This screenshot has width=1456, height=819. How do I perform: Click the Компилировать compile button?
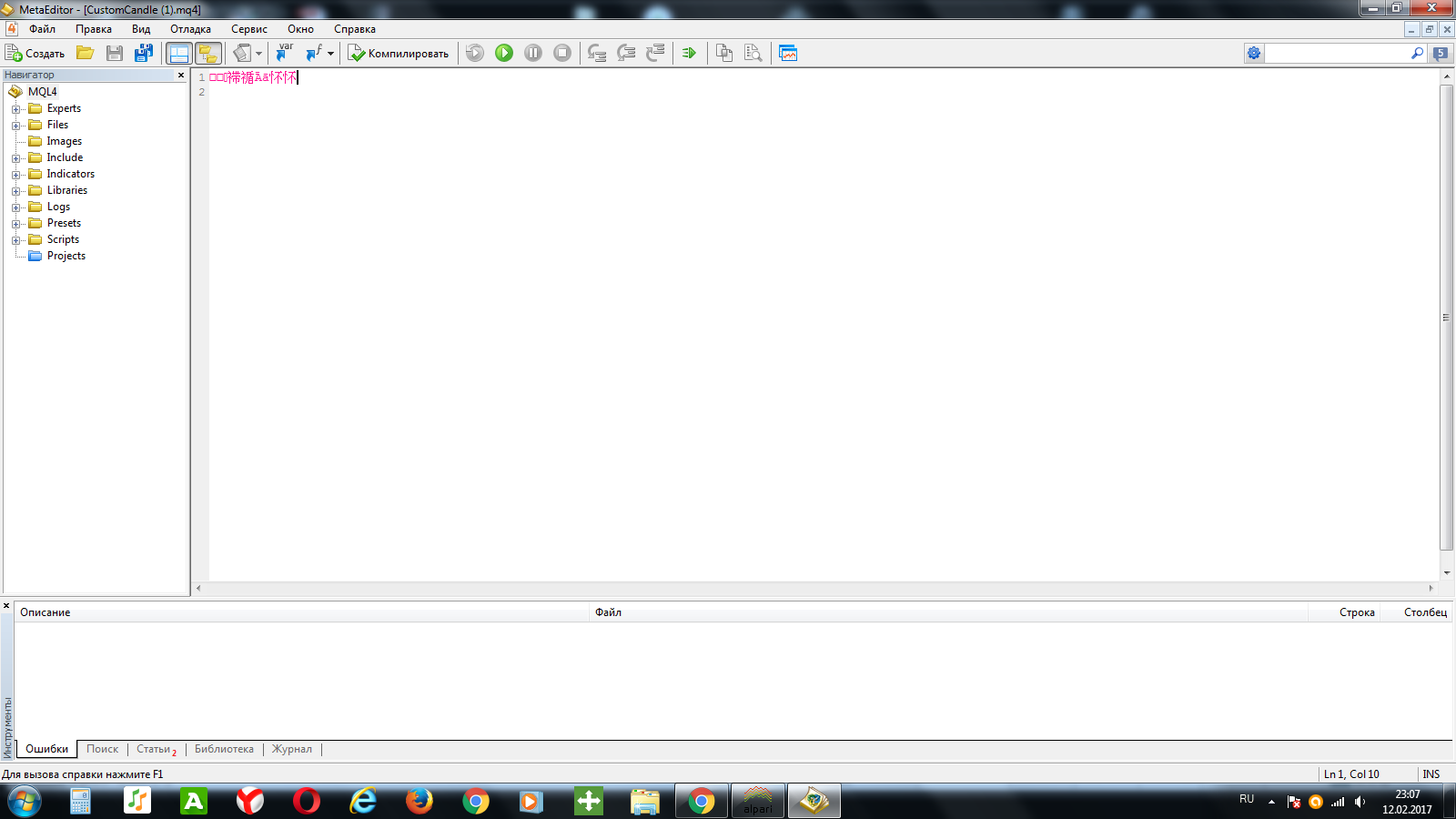pyautogui.click(x=399, y=53)
